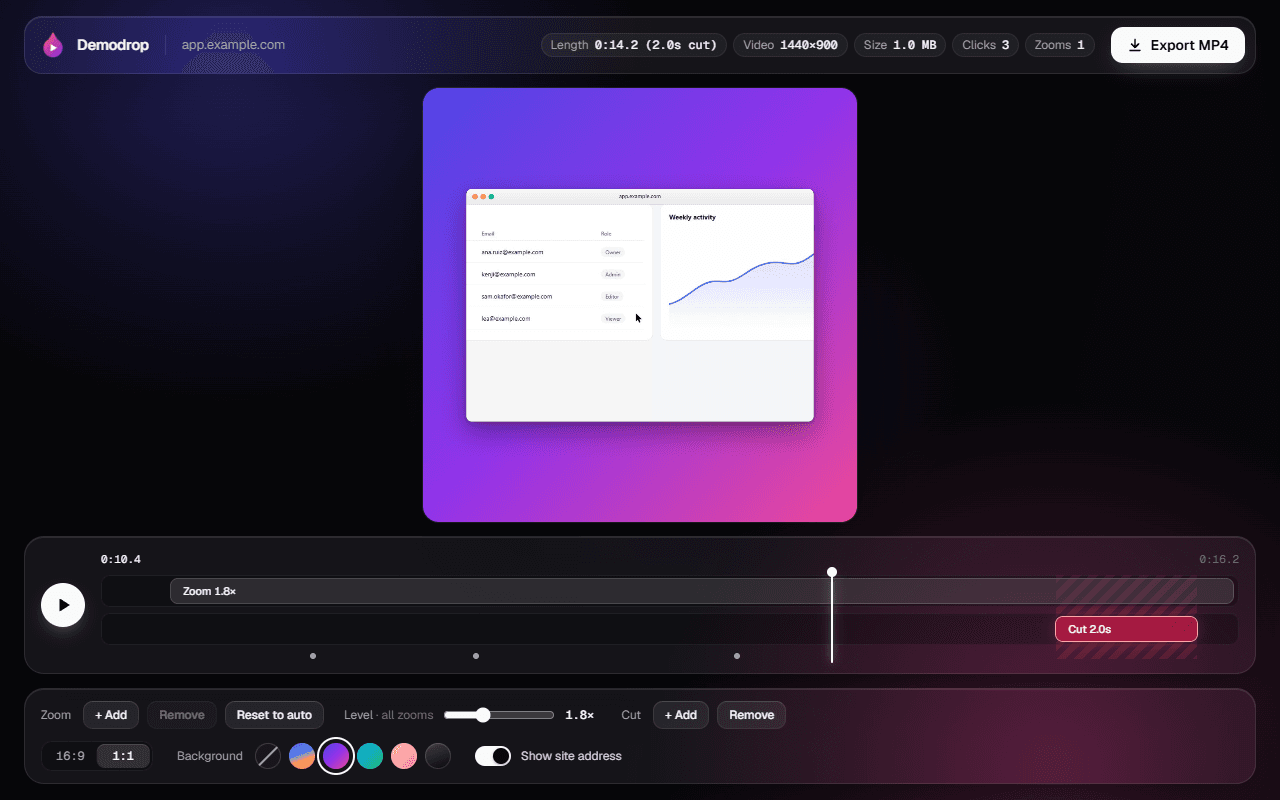Viewport: 1280px width, 800px height.
Task: Click the Size 1.0 MB pill
Action: tap(900, 45)
